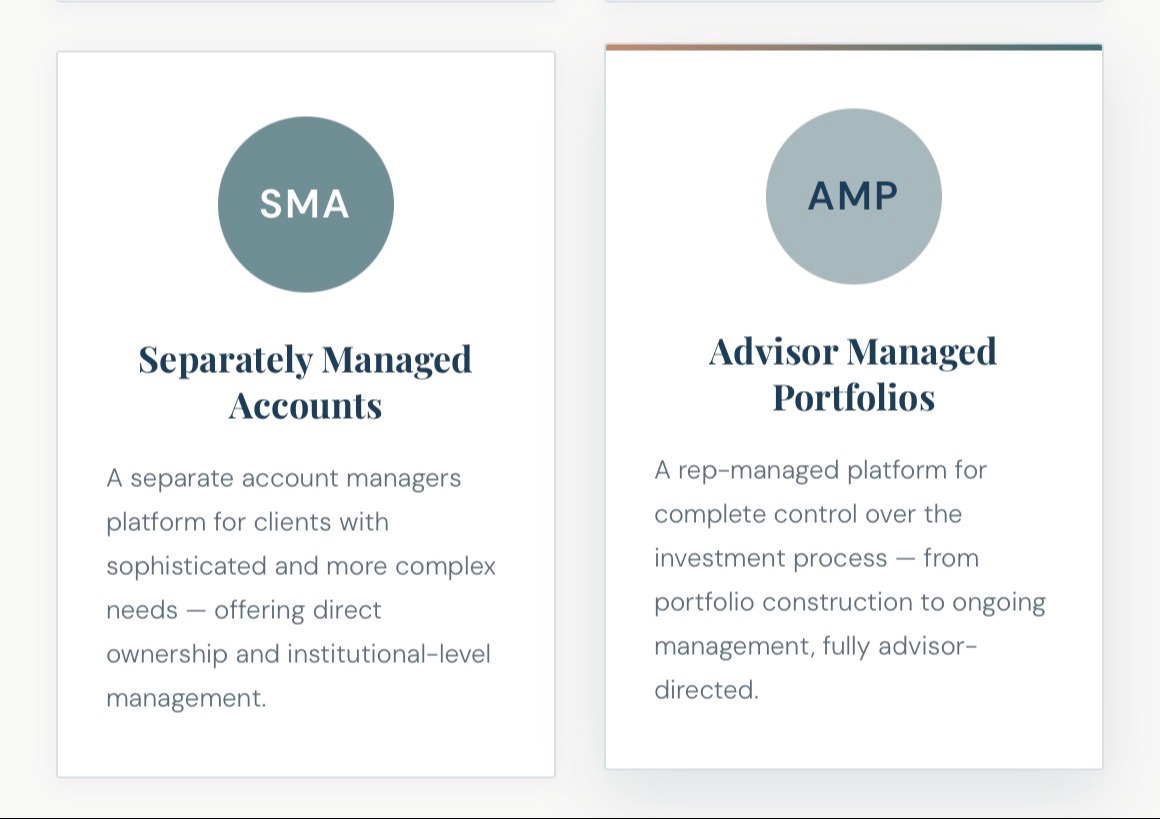Screen dimensions: 1160x819
Task: Click the gradient accent bar atop AMP card
Action: (853, 47)
